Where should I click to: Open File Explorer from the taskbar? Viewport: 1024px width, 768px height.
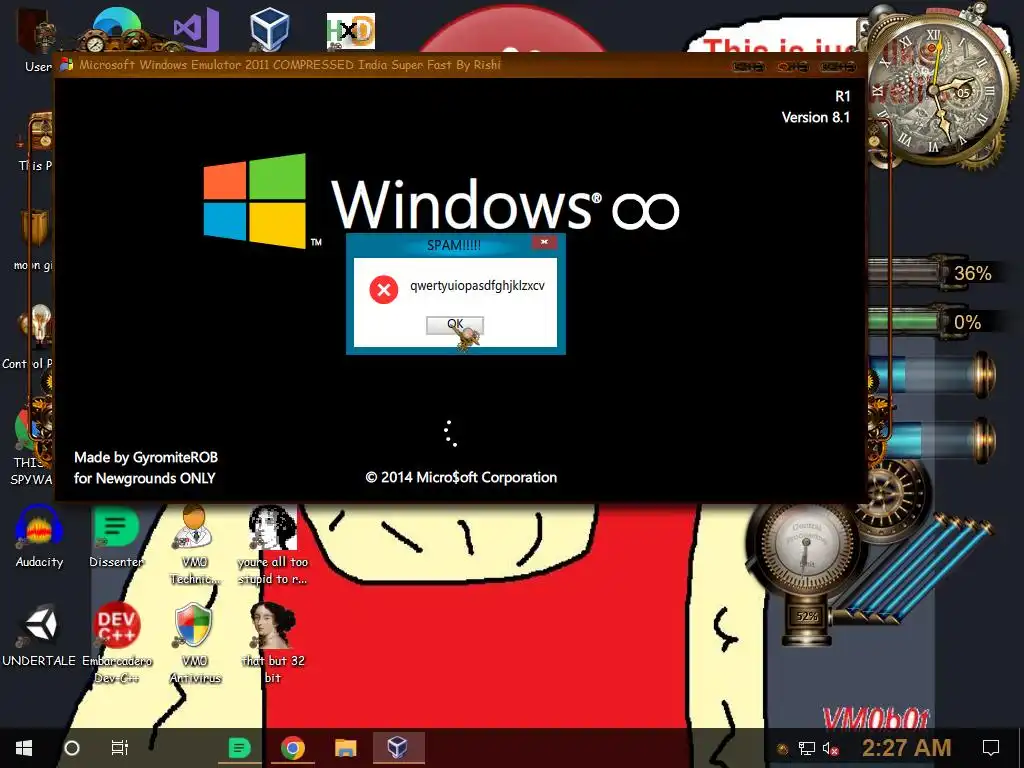click(x=345, y=748)
